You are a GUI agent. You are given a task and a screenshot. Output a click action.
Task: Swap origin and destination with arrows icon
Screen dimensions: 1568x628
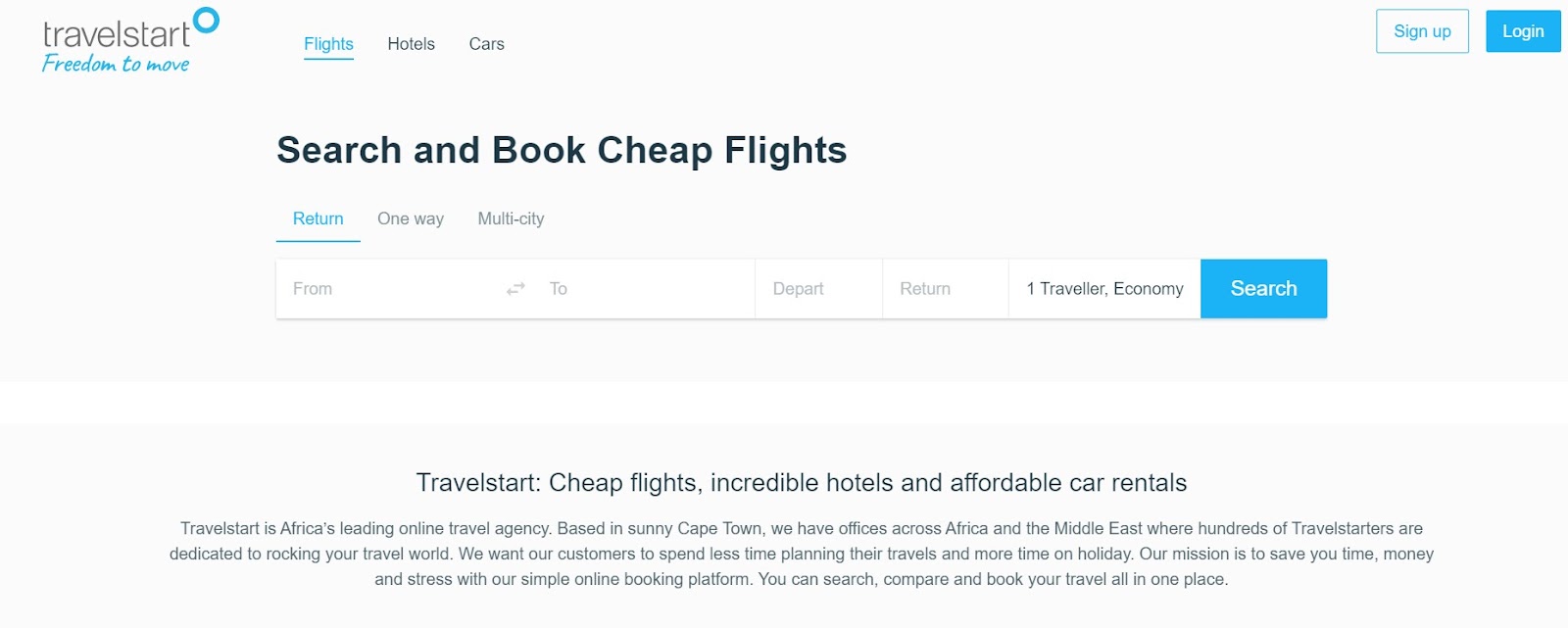click(x=515, y=289)
